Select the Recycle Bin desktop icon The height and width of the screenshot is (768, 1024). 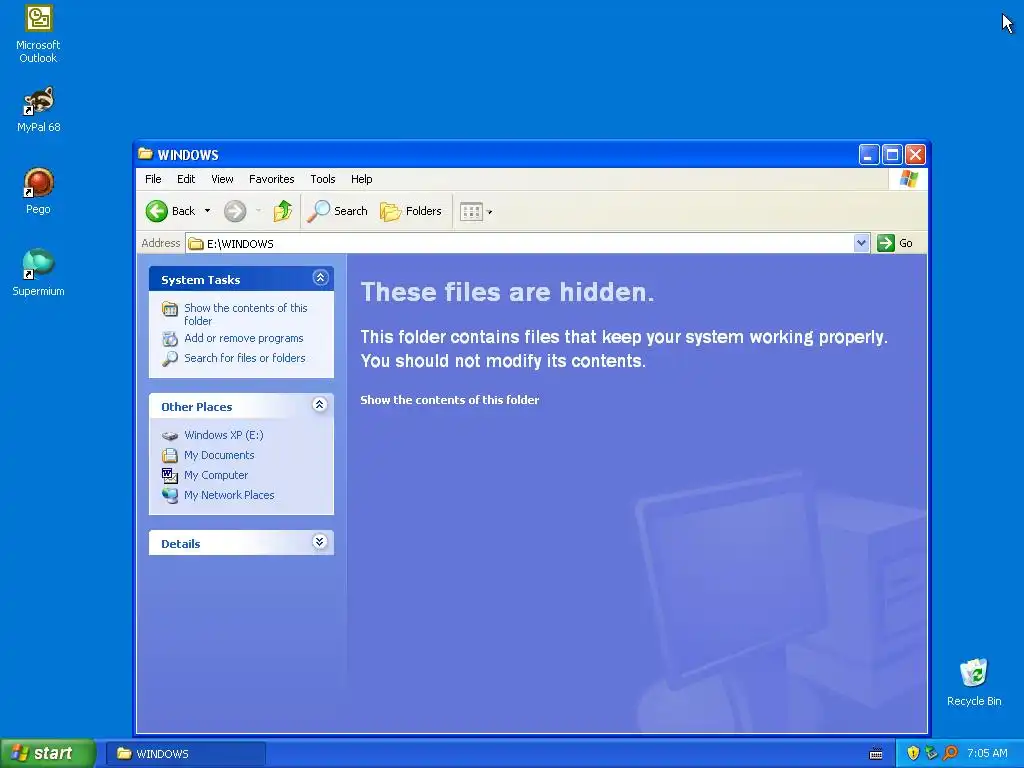pyautogui.click(x=974, y=682)
